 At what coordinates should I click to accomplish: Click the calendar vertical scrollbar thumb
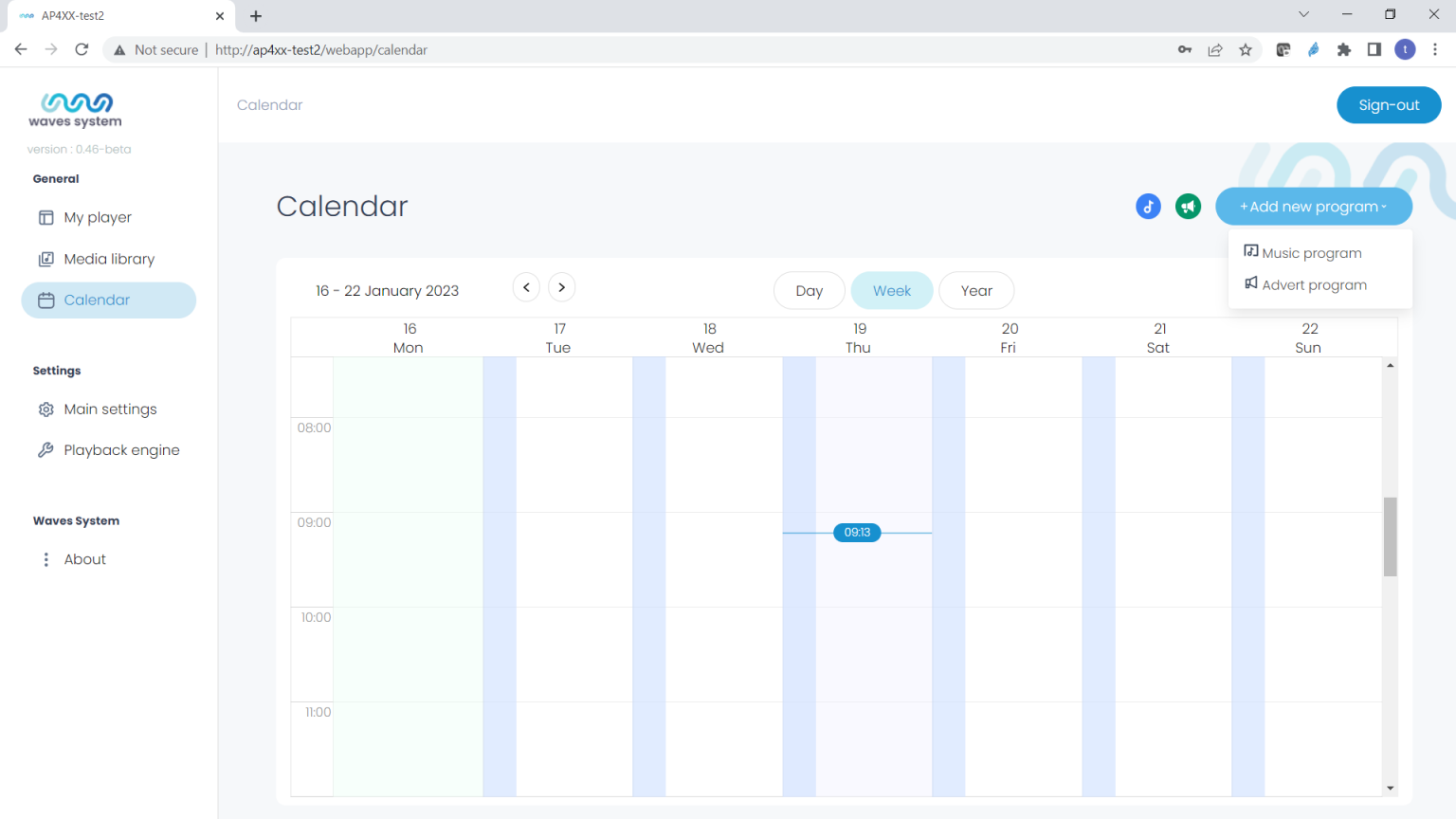point(1390,537)
